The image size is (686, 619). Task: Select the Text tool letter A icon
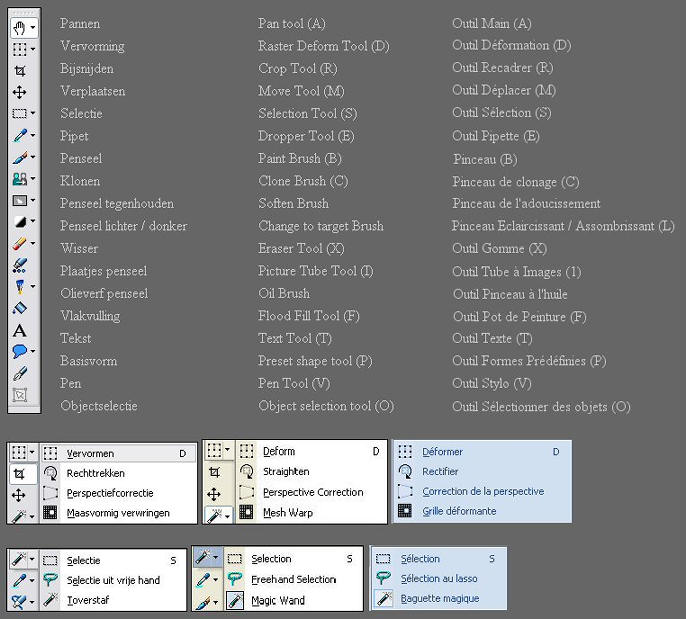19,330
